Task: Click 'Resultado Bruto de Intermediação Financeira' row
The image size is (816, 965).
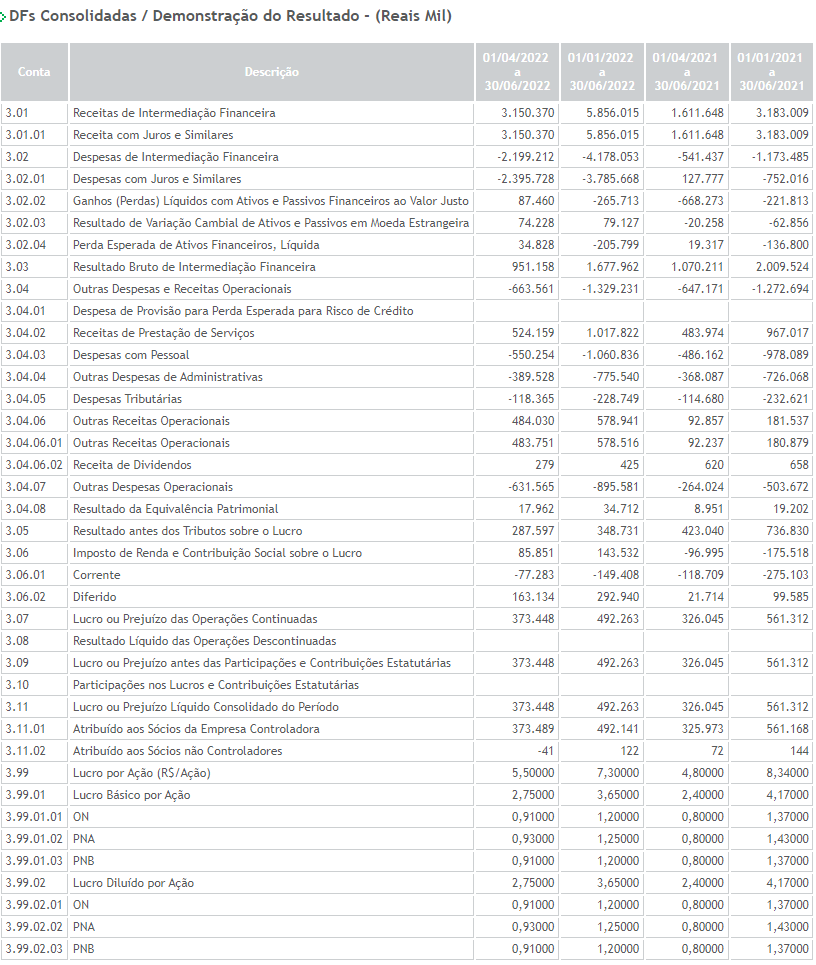Action: click(407, 267)
